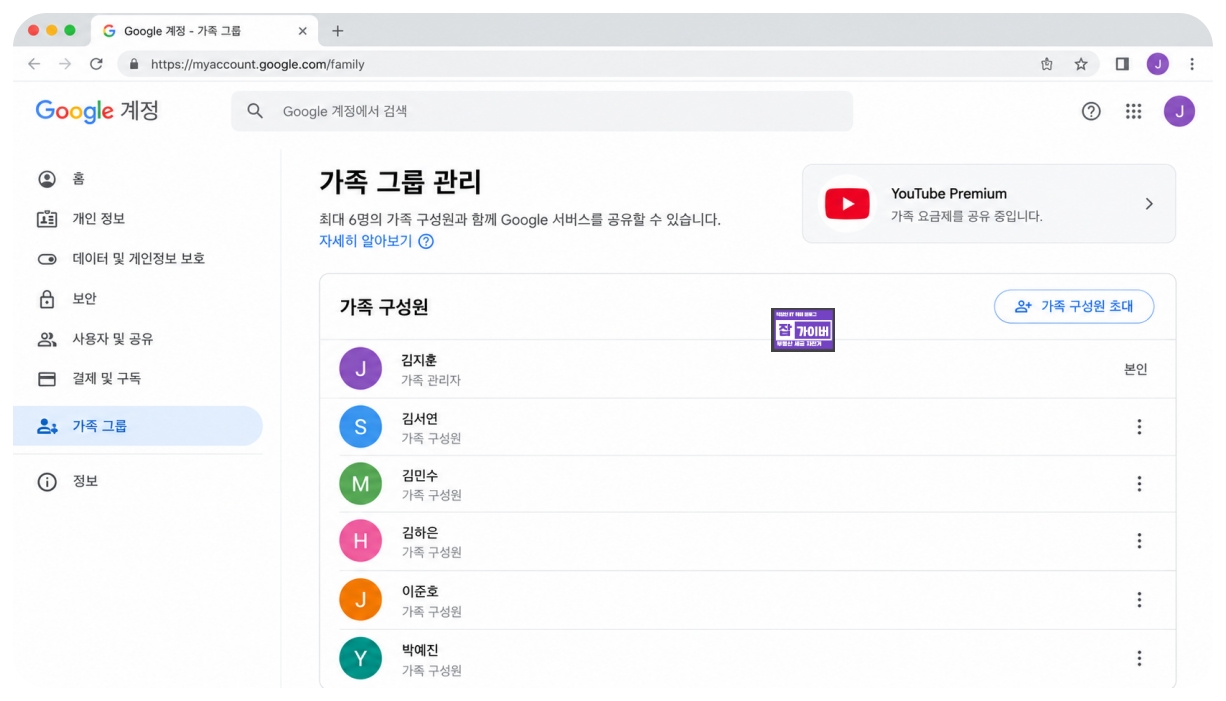Click the name 박예진
Screen dimensions: 1226x701
click(419, 650)
